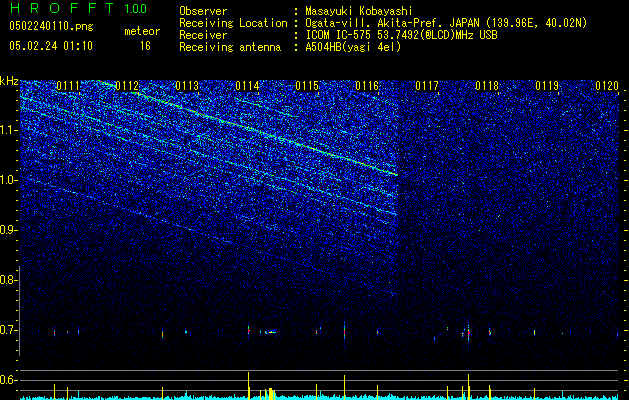The height and width of the screenshot is (400, 629).
Task: Click the meteor label
Action: (x=142, y=31)
